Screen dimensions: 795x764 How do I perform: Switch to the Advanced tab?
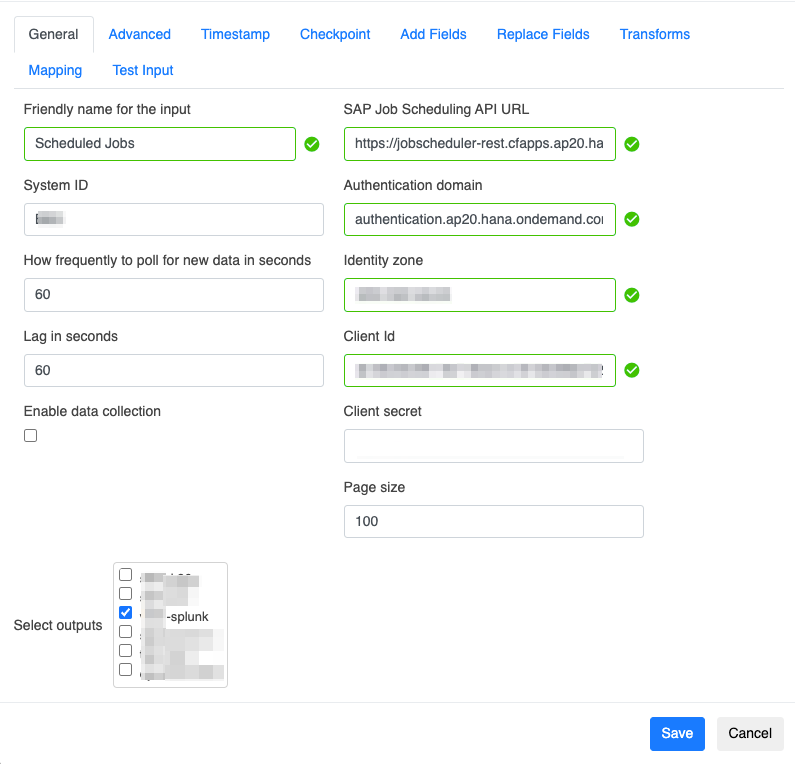click(139, 34)
